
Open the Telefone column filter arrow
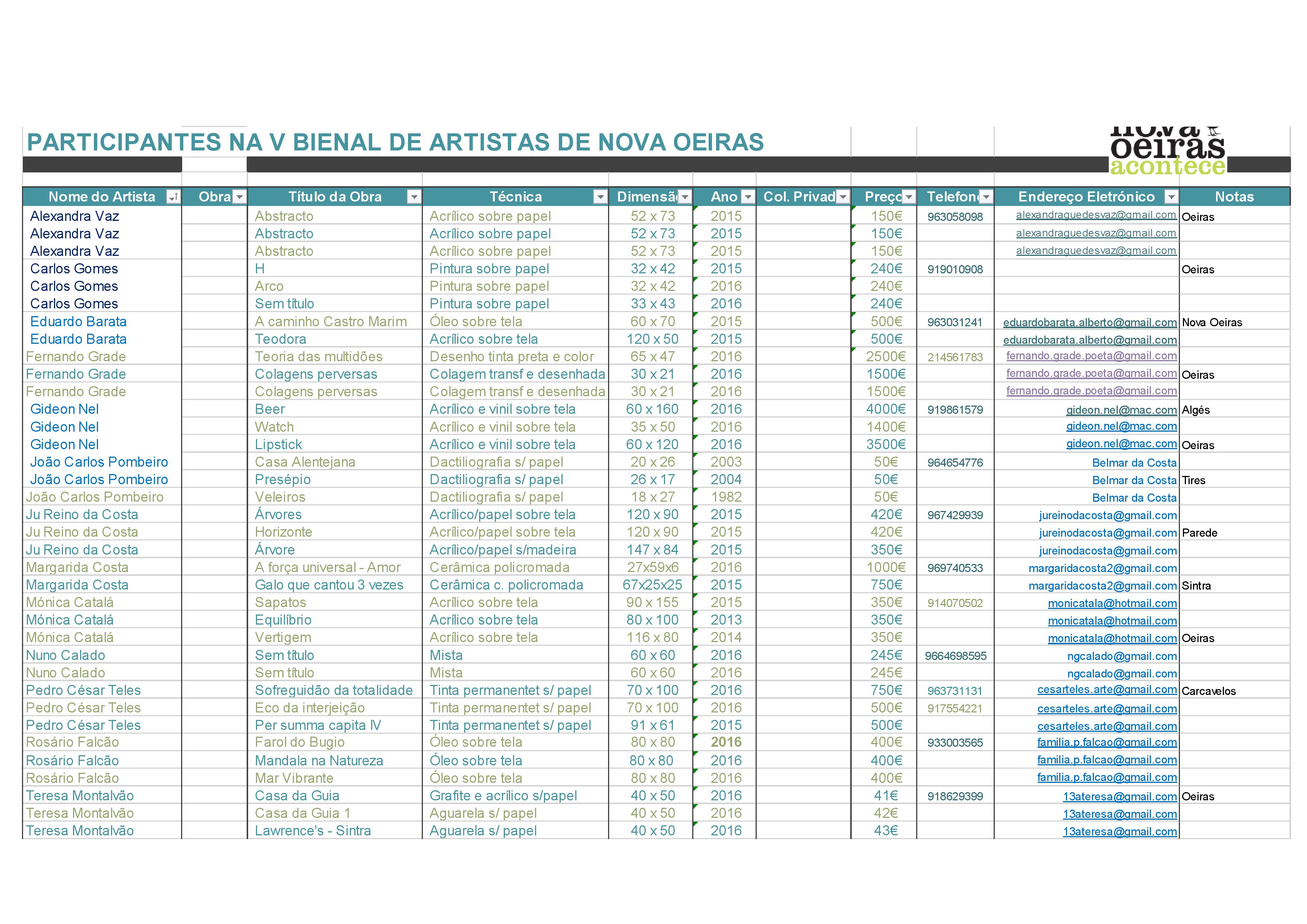pyautogui.click(x=987, y=197)
